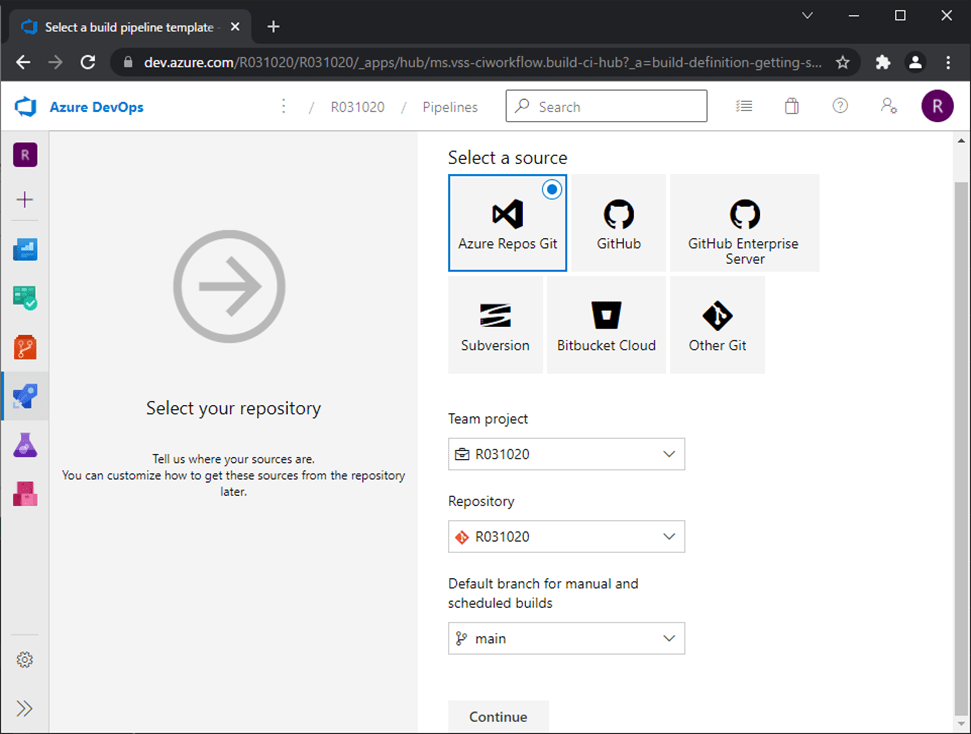The width and height of the screenshot is (971, 734).
Task: Open the Repos hub in sidebar
Action: [25, 347]
